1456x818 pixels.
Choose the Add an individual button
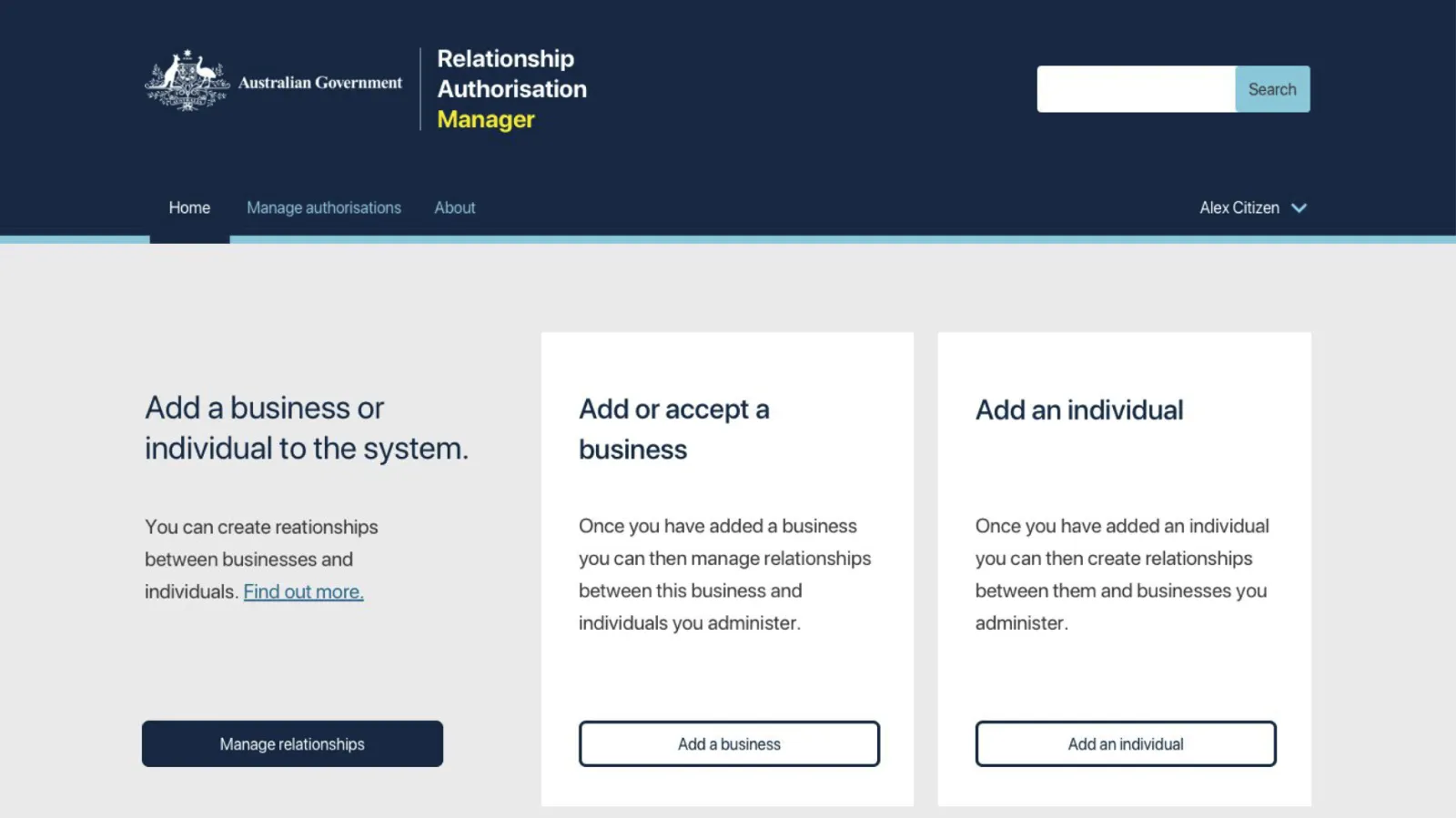click(x=1126, y=743)
